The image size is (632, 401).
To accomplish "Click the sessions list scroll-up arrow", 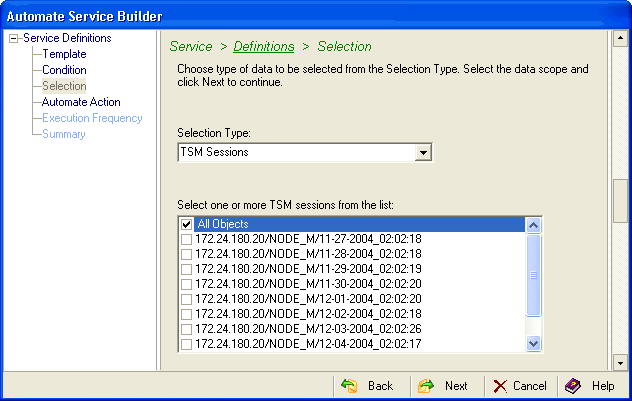I will point(533,225).
